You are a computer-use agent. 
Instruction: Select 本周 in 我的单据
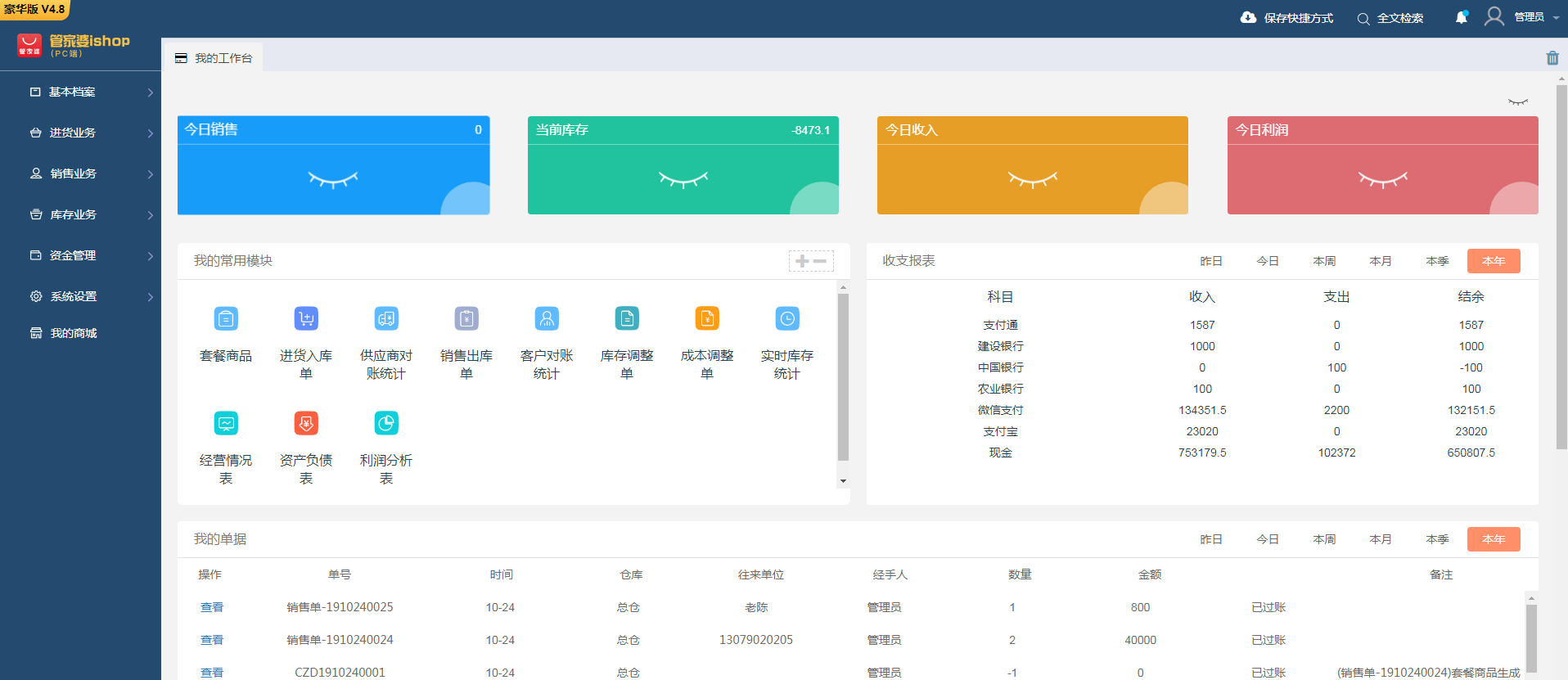tap(1324, 539)
